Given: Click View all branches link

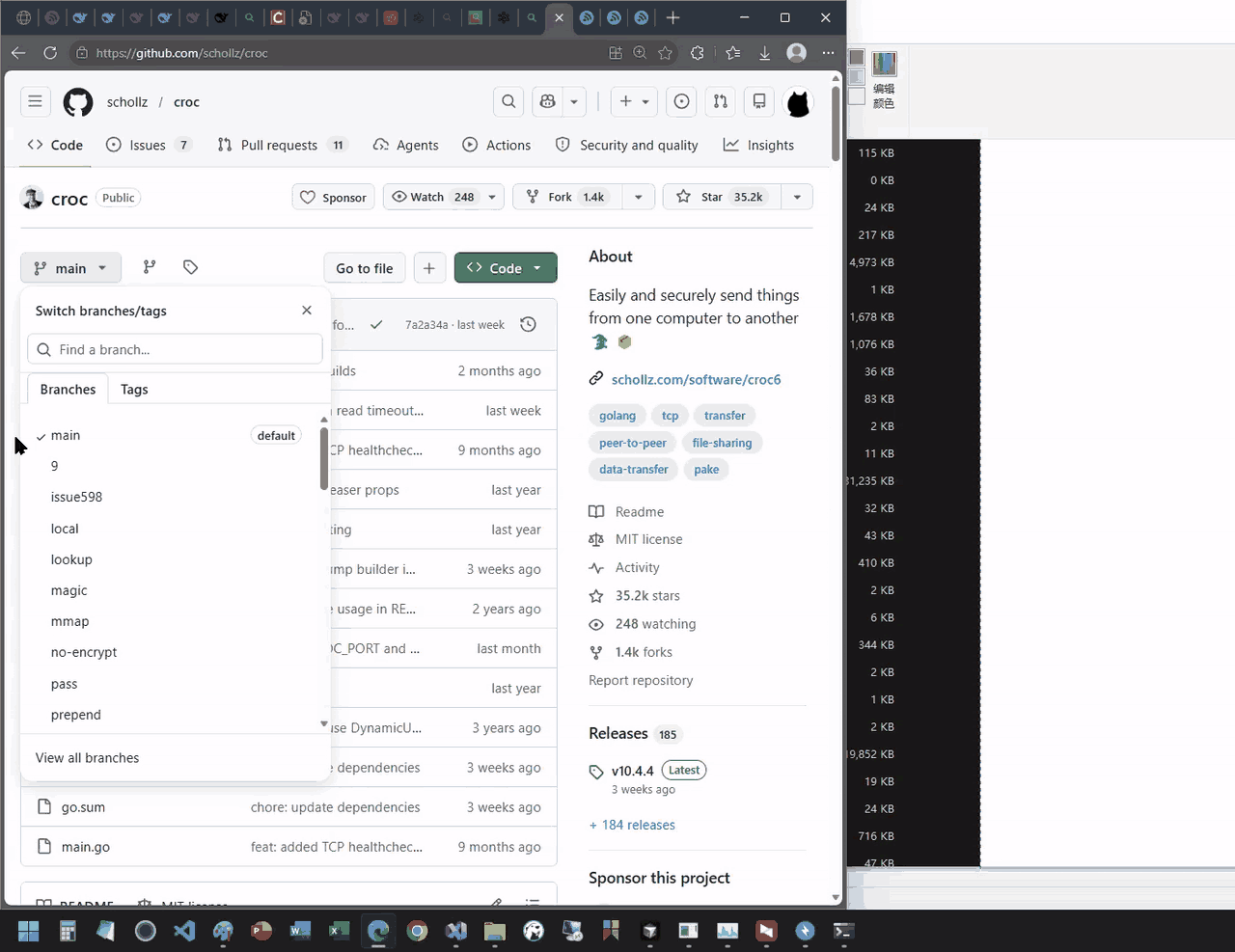Looking at the screenshot, I should (87, 758).
